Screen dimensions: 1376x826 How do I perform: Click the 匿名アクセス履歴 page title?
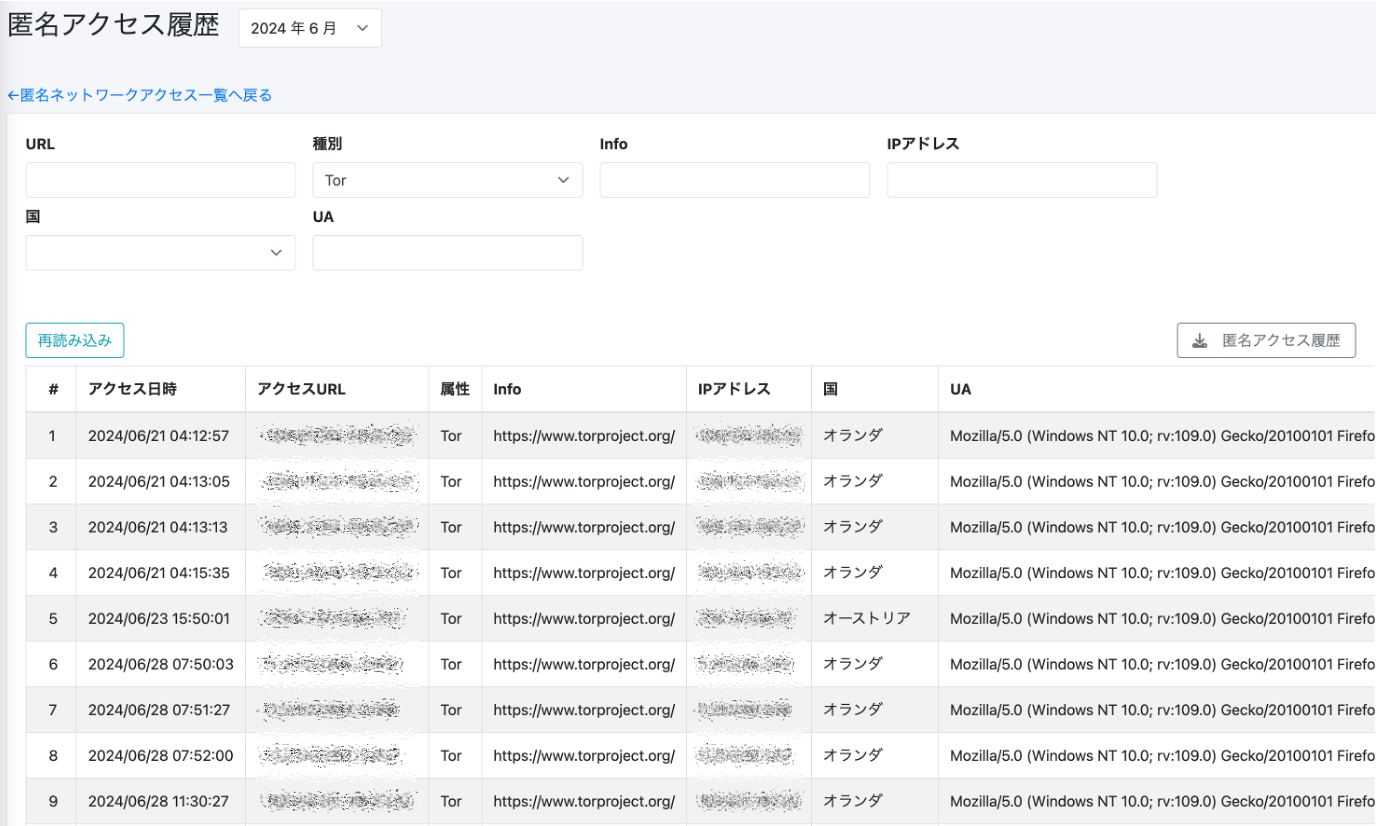coord(113,26)
